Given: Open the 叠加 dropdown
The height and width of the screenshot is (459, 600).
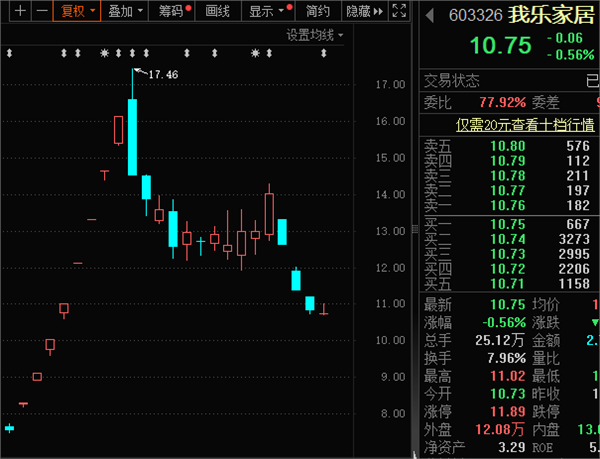Looking at the screenshot, I should (125, 11).
